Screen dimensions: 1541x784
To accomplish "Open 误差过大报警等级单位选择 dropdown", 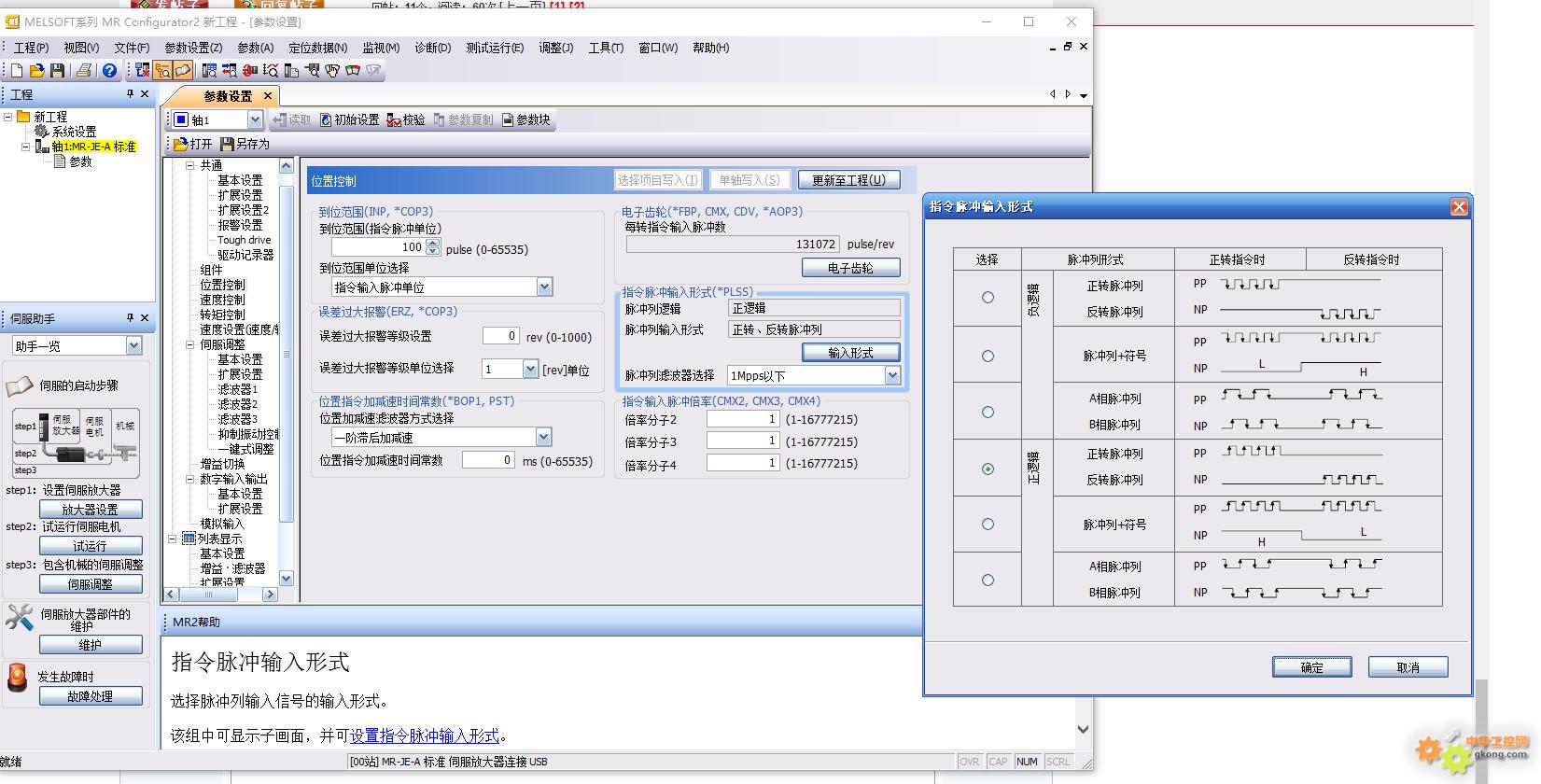I will pos(530,370).
